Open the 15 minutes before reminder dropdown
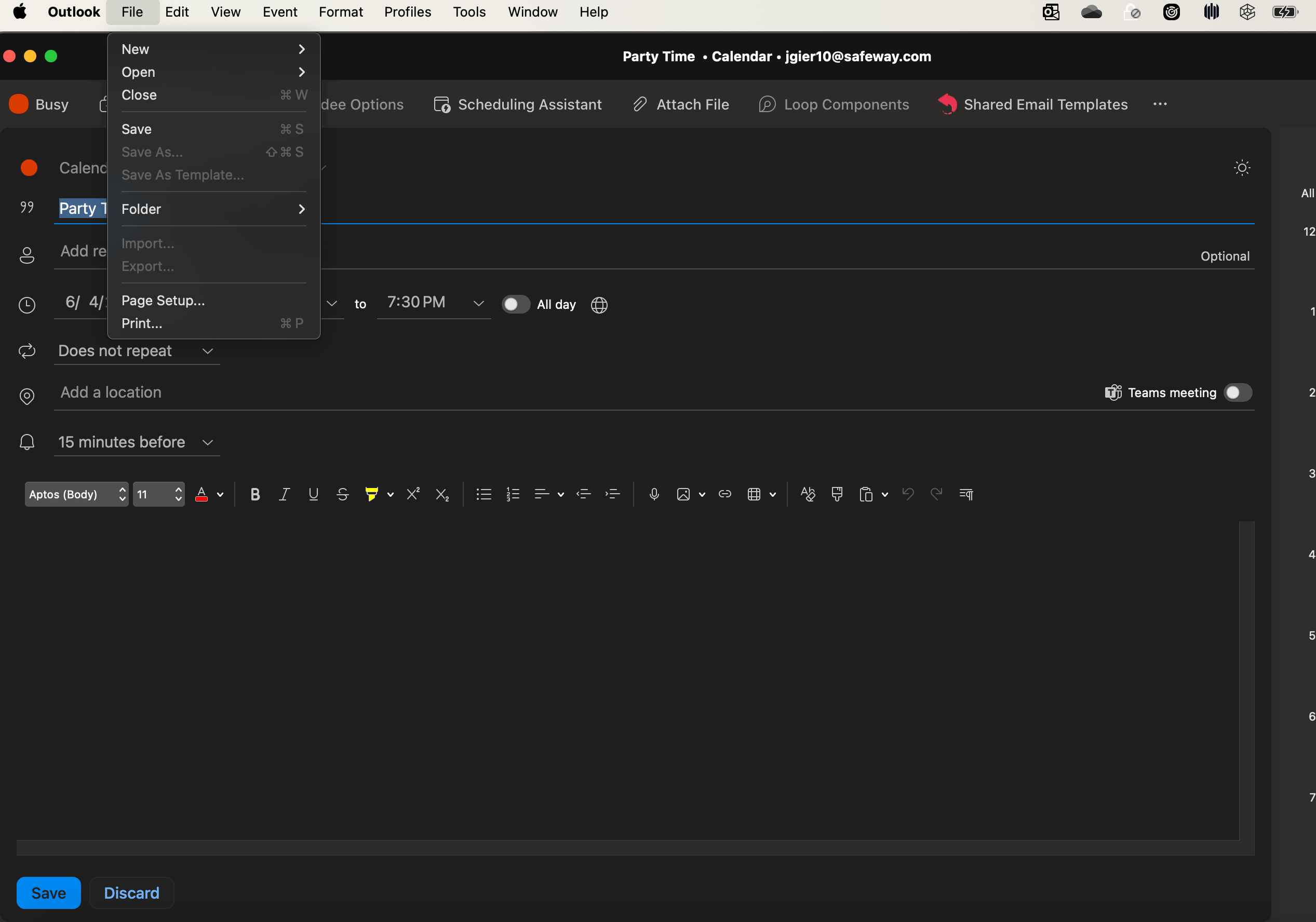 [137, 442]
